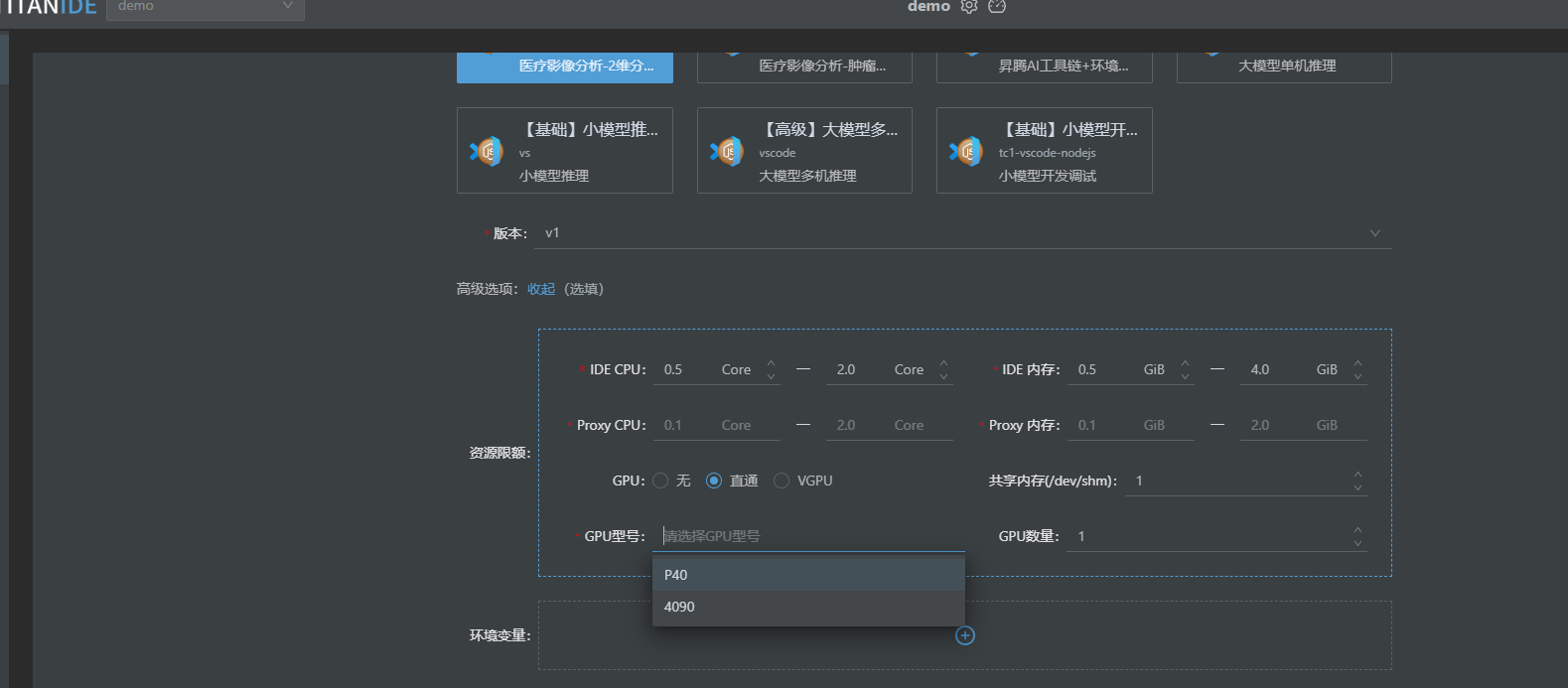Open the settings gear next to demo
1568x688 pixels.
coord(969,7)
